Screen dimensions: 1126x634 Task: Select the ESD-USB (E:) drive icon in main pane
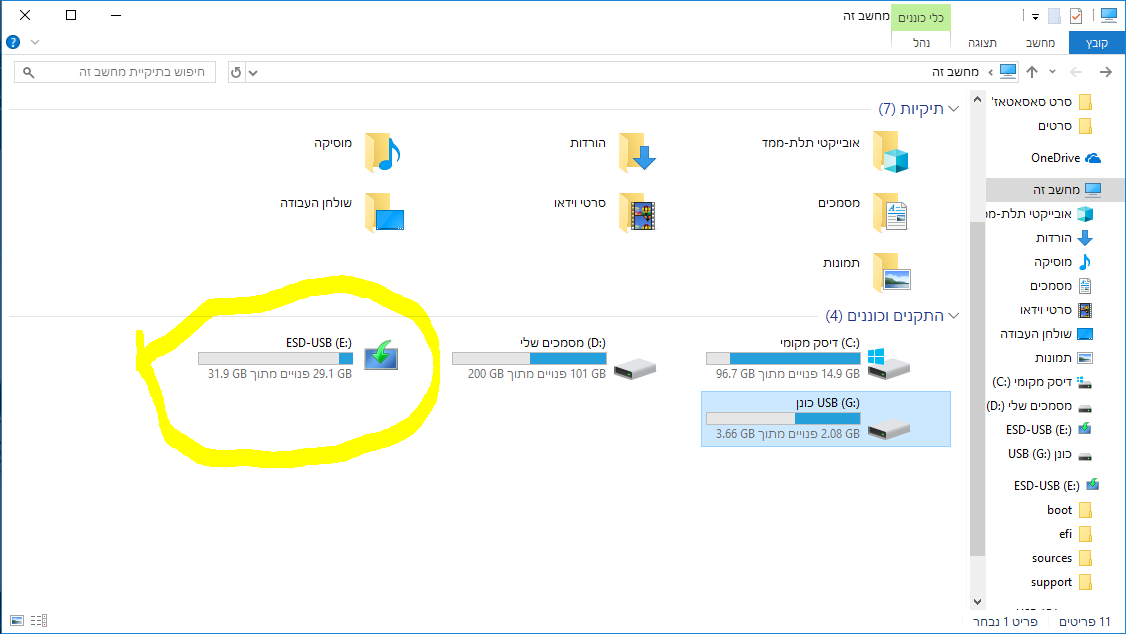[381, 356]
